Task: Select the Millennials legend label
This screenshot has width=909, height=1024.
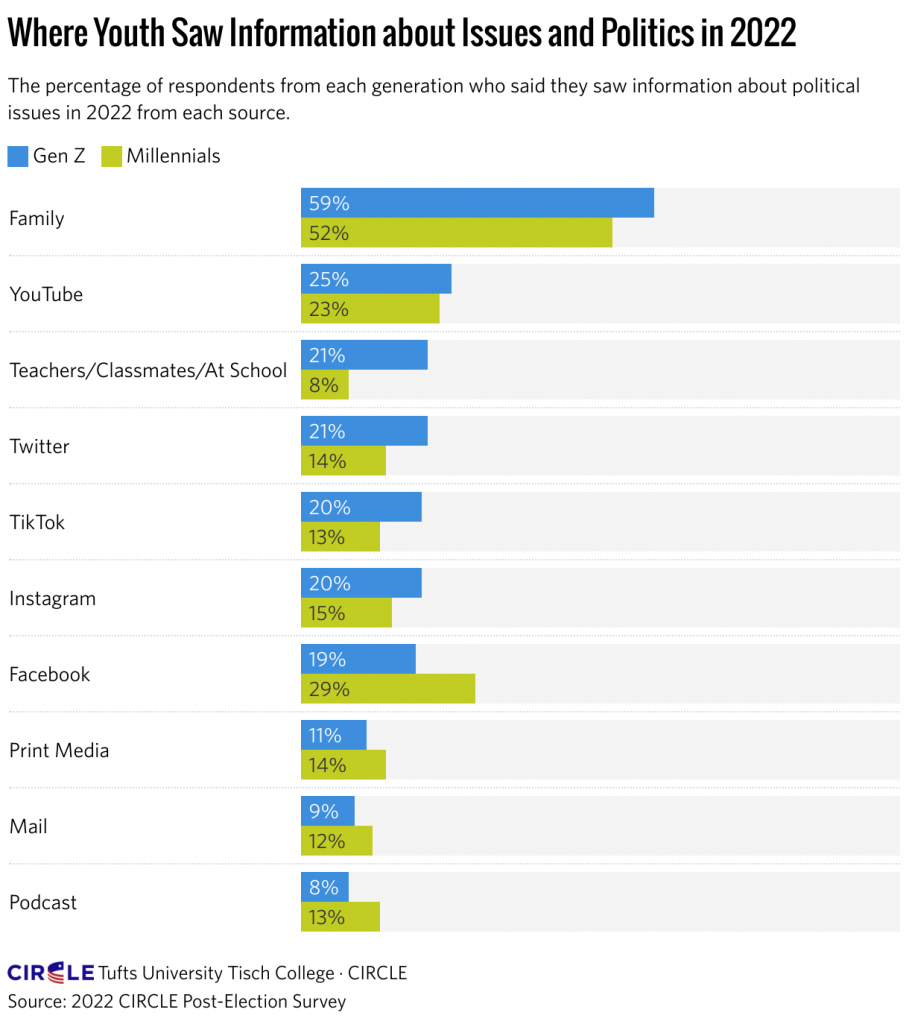Action: (x=173, y=156)
